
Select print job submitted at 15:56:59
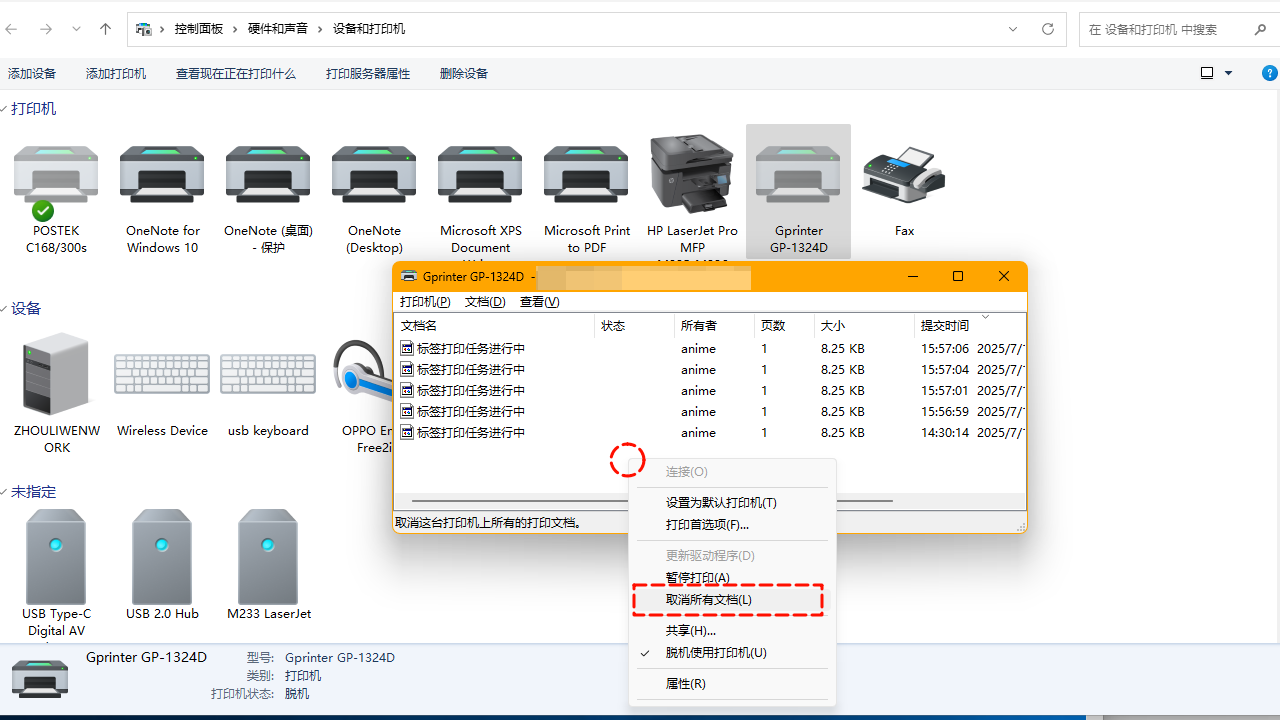click(710, 412)
